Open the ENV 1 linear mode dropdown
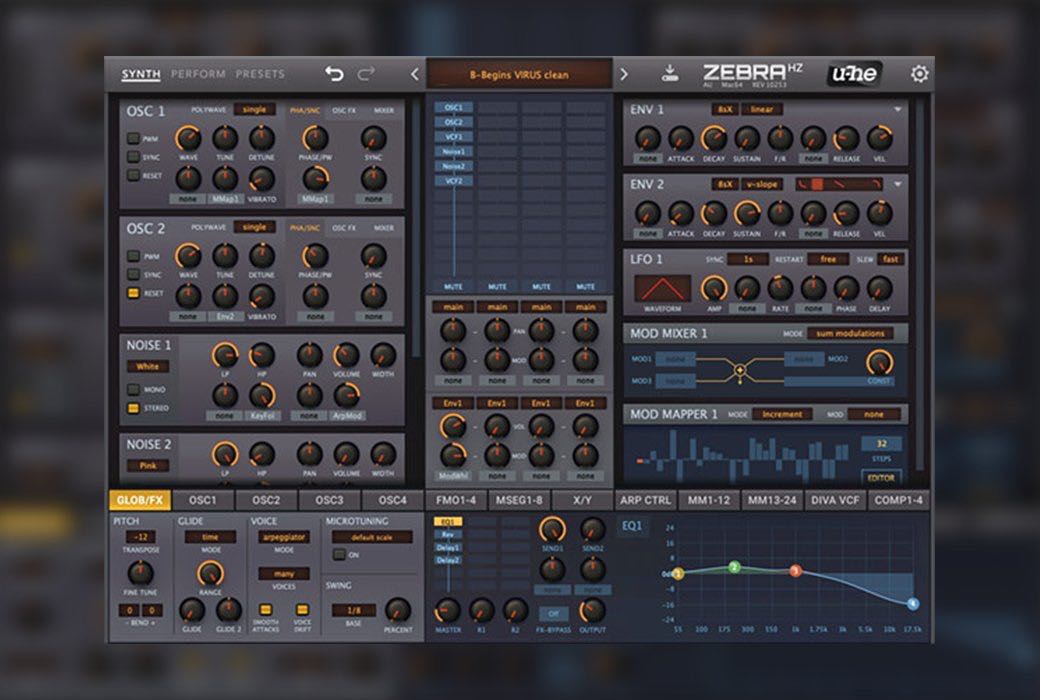1040x700 pixels. tap(763, 109)
